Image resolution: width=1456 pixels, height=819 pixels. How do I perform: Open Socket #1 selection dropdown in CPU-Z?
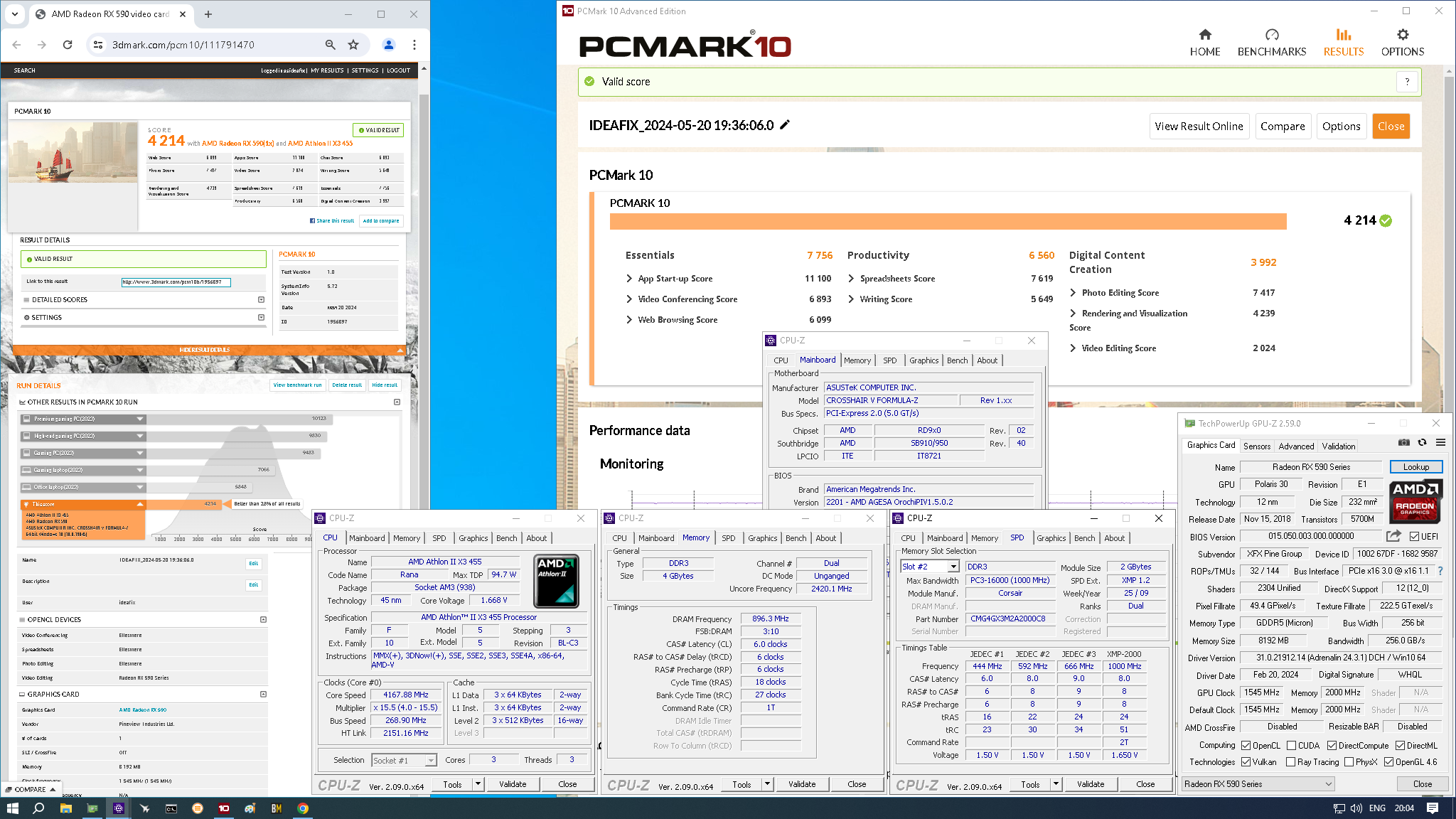pos(405,761)
